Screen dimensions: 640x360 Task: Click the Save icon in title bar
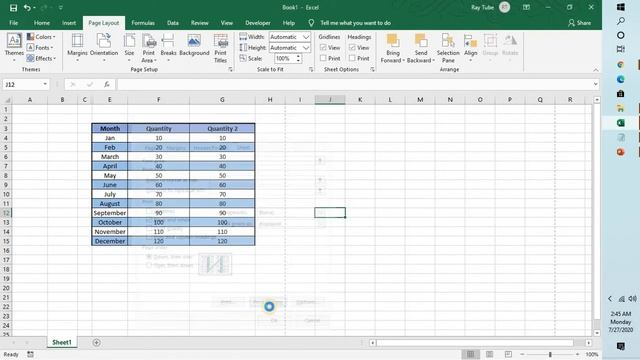coord(13,8)
